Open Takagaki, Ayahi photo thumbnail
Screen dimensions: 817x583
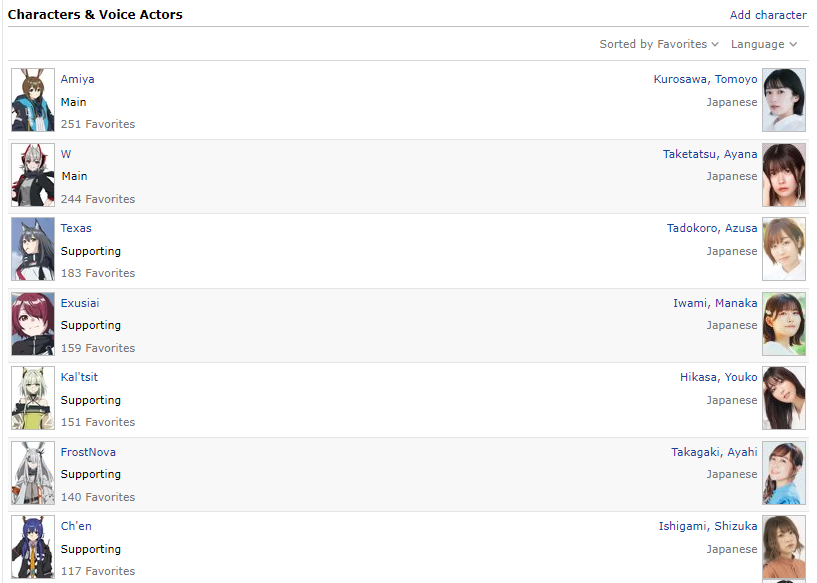click(784, 473)
